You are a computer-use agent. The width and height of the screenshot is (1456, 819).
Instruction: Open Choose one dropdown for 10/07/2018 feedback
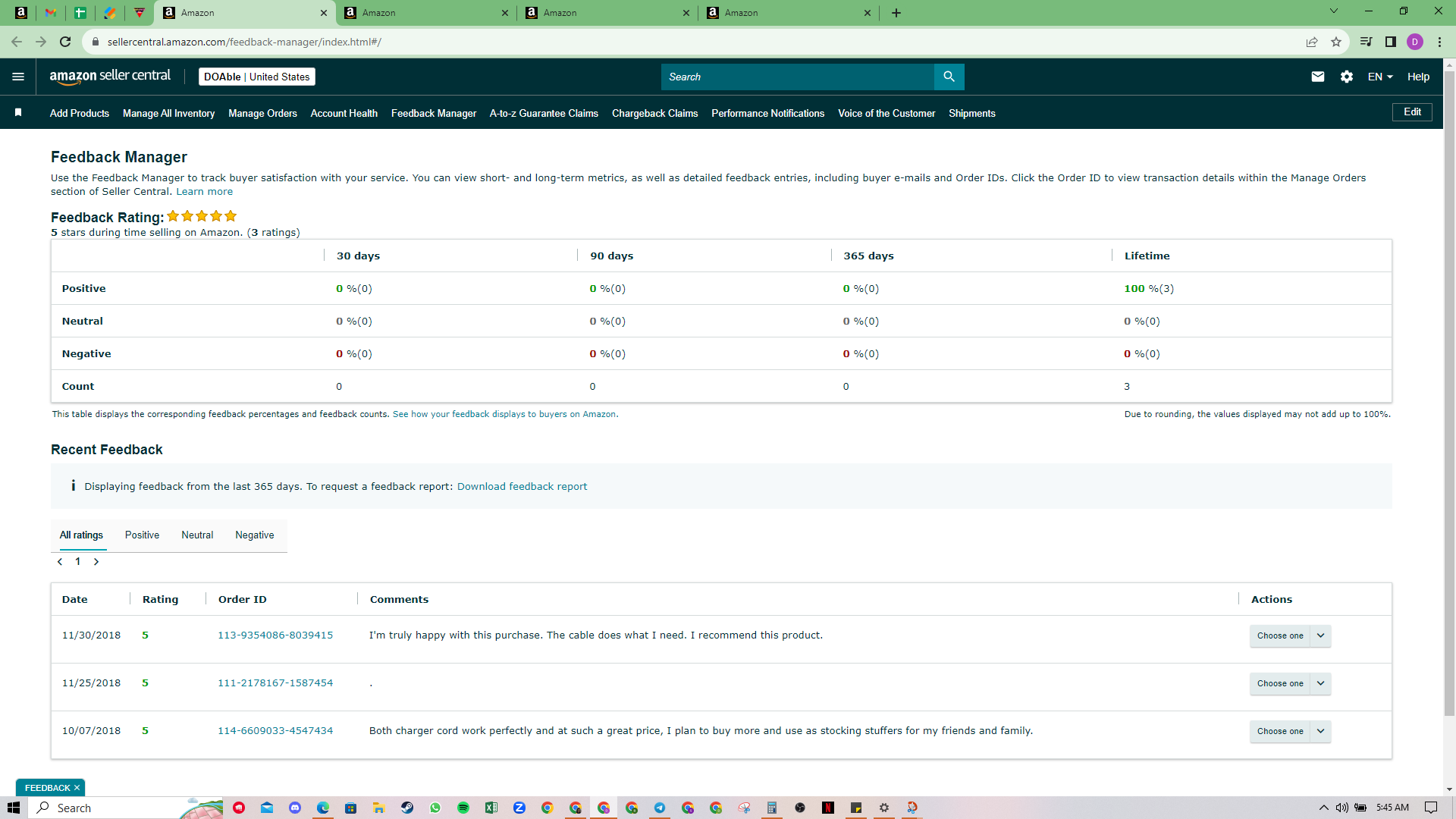(1290, 731)
